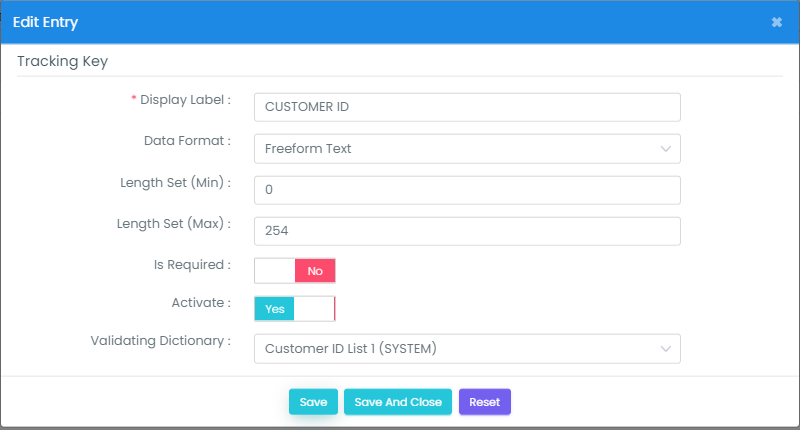Image resolution: width=800 pixels, height=430 pixels.
Task: Close the Edit Entry dialog
Action: (x=777, y=22)
